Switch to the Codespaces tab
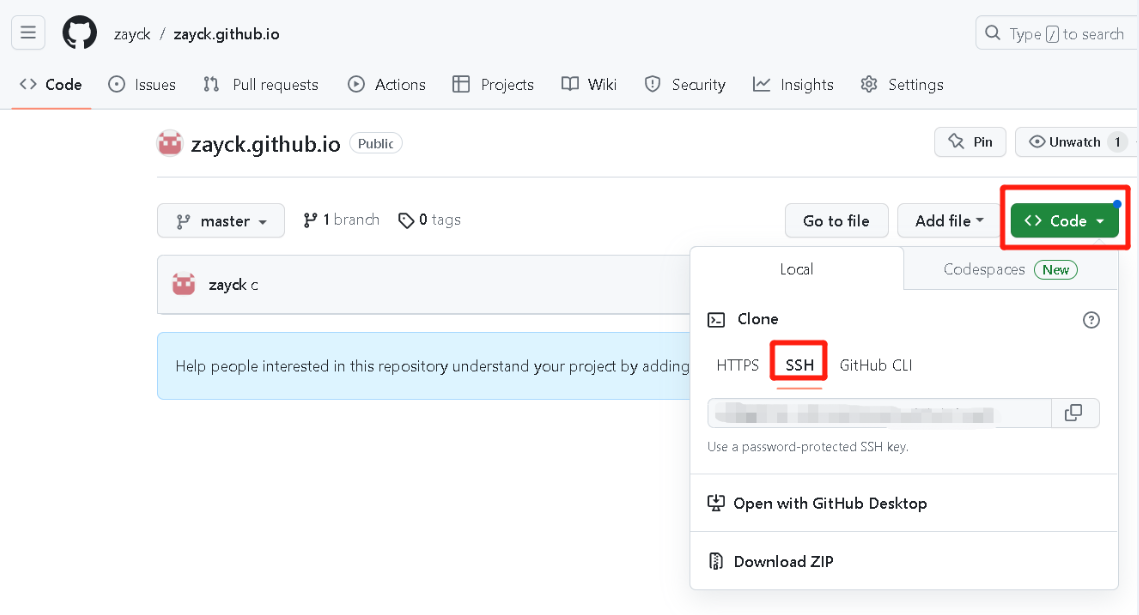This screenshot has height=615, width=1139. 1010,269
